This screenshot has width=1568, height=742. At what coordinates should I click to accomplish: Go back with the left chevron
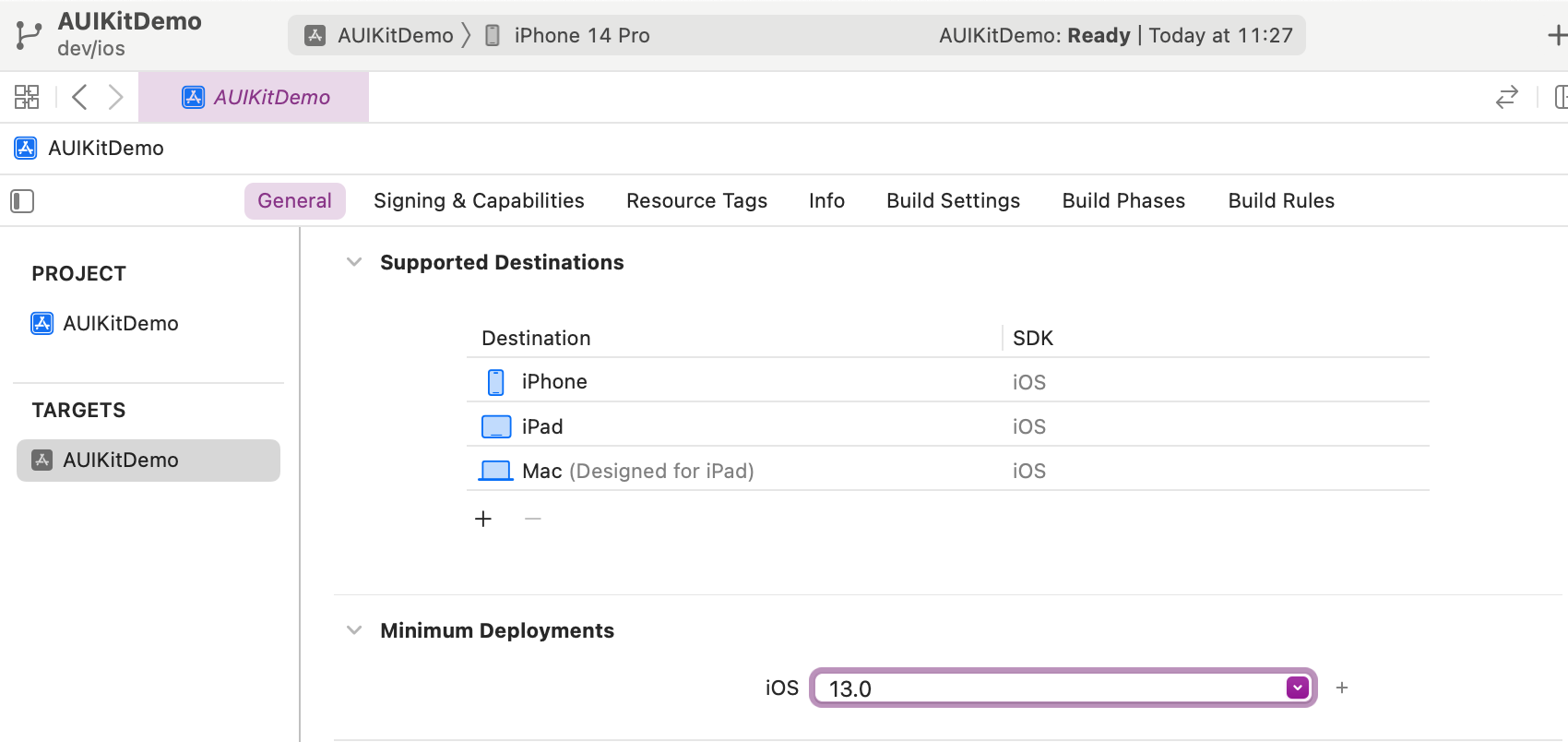80,97
